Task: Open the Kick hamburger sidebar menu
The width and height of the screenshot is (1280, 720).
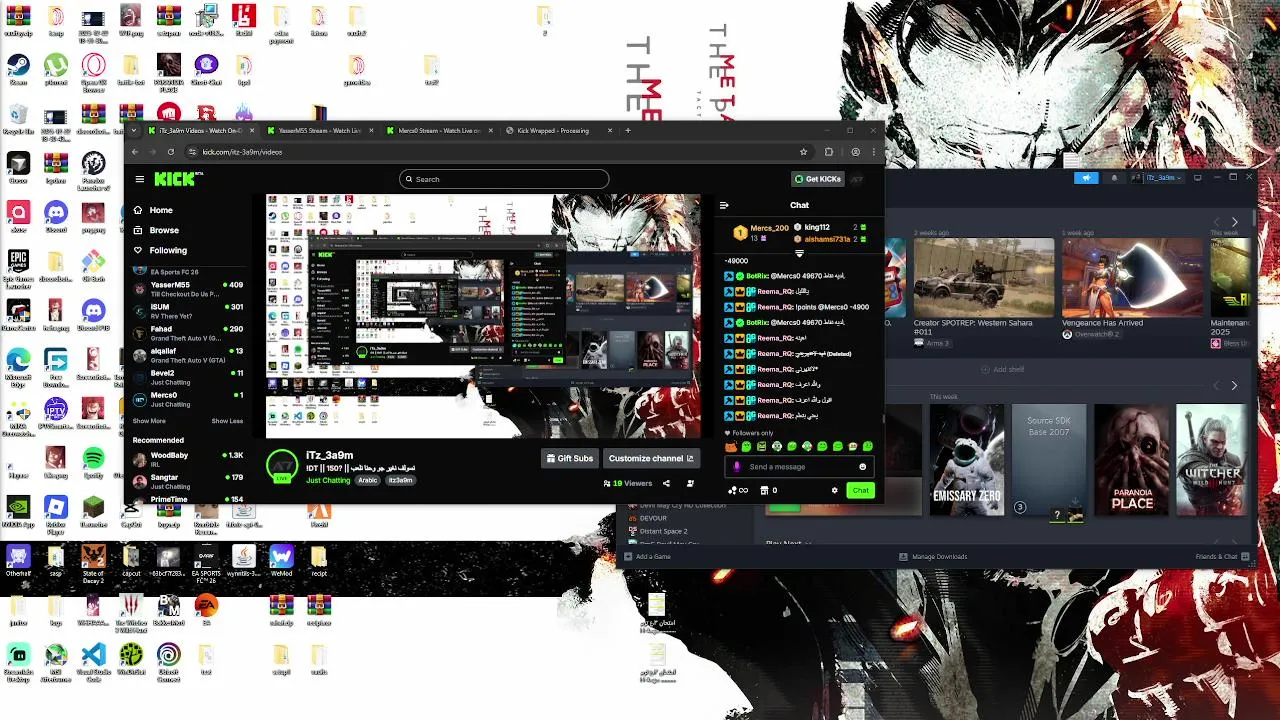Action: pyautogui.click(x=140, y=179)
